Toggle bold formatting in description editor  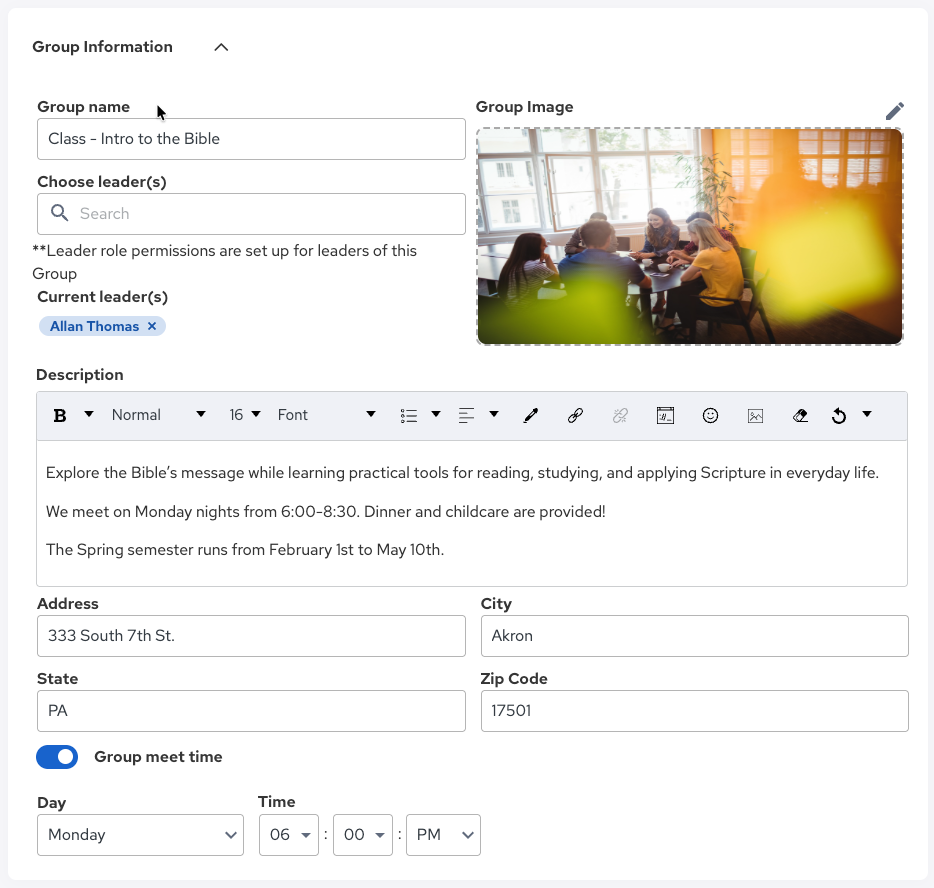(60, 416)
